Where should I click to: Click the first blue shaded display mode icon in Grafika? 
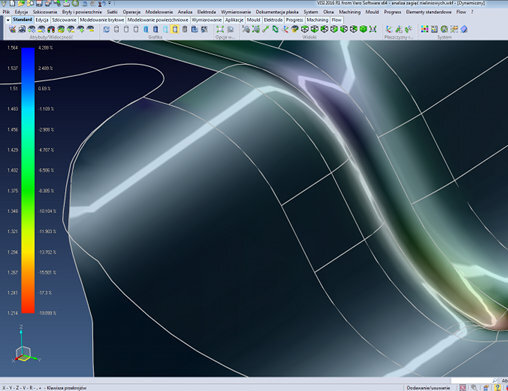[146, 29]
